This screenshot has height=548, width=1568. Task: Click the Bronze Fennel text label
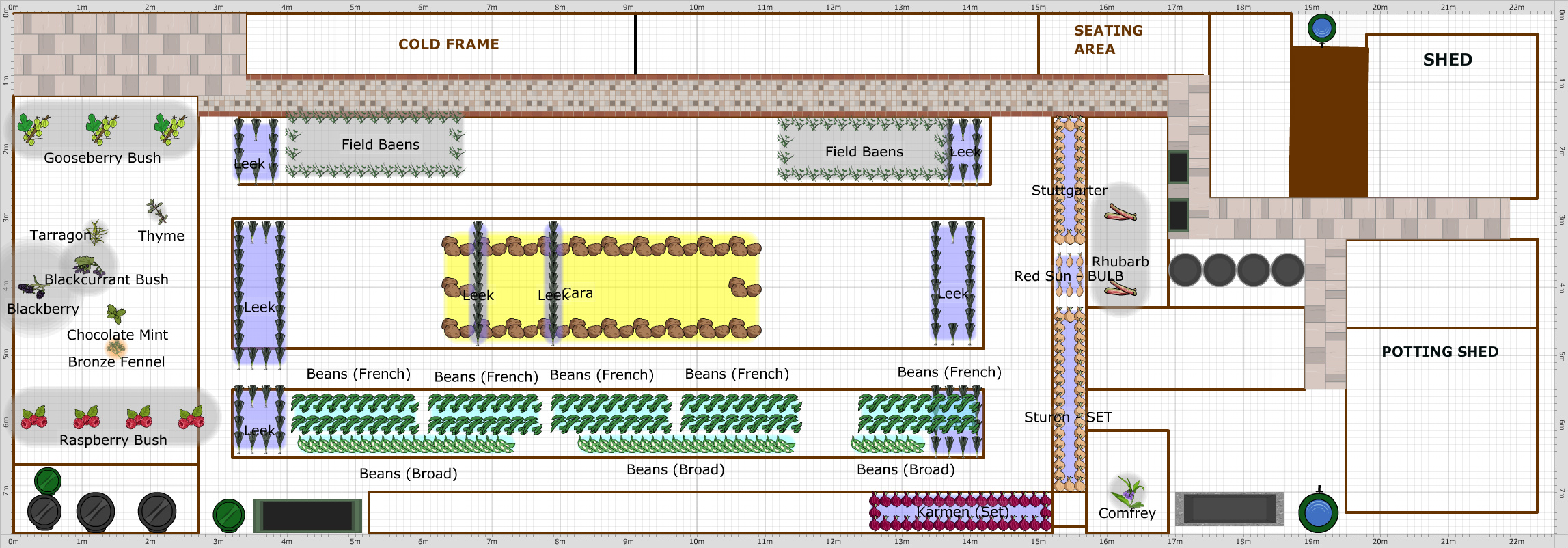click(x=116, y=362)
